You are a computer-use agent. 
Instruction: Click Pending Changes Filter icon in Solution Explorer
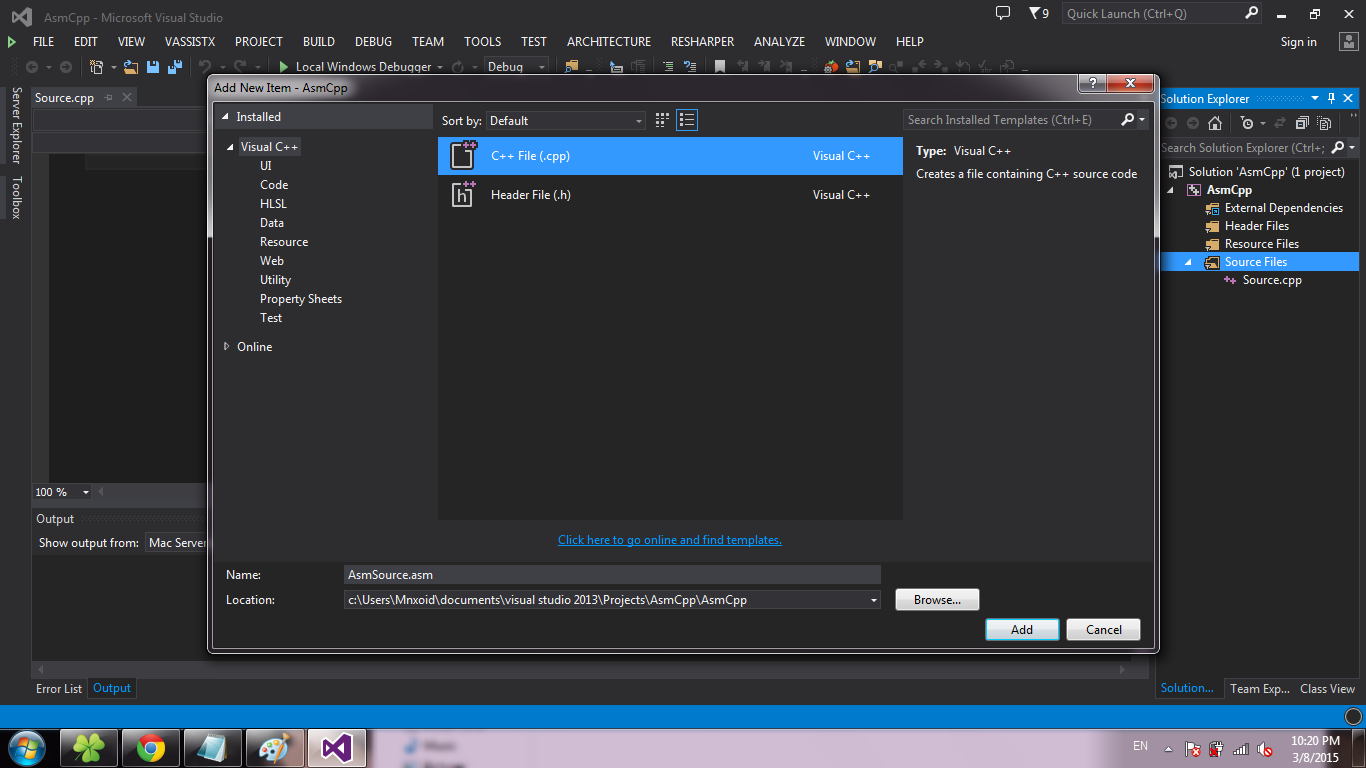[1247, 123]
